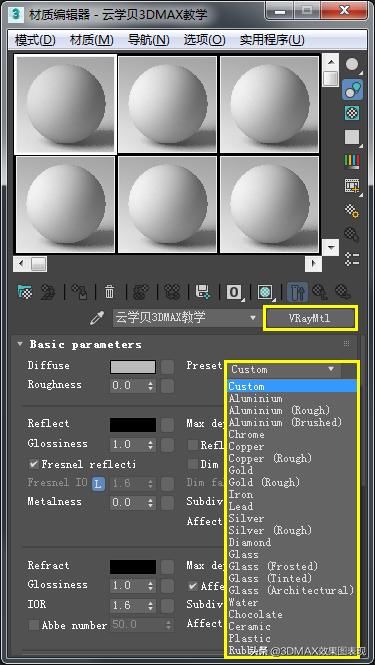This screenshot has height=665, width=375.
Task: Click the VRayMtl material type button
Action: tap(309, 319)
